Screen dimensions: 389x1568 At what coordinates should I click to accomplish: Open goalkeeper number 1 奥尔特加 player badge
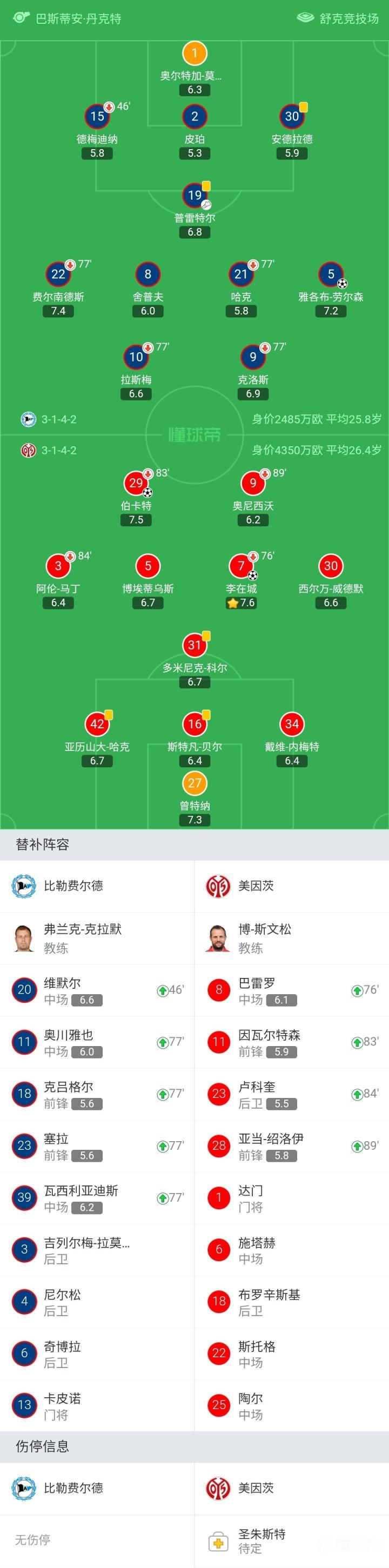195,53
